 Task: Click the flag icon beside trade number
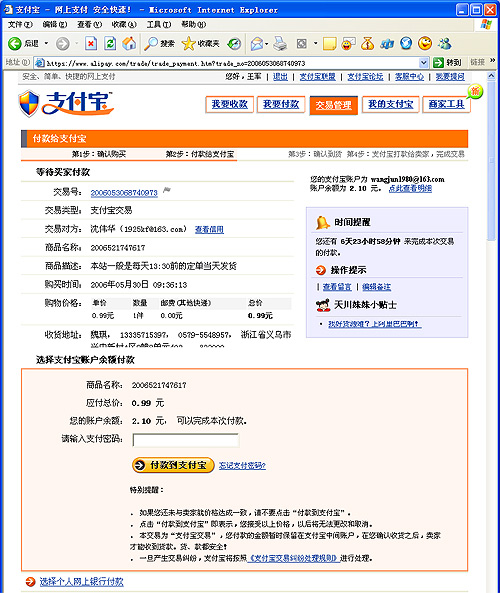click(167, 190)
